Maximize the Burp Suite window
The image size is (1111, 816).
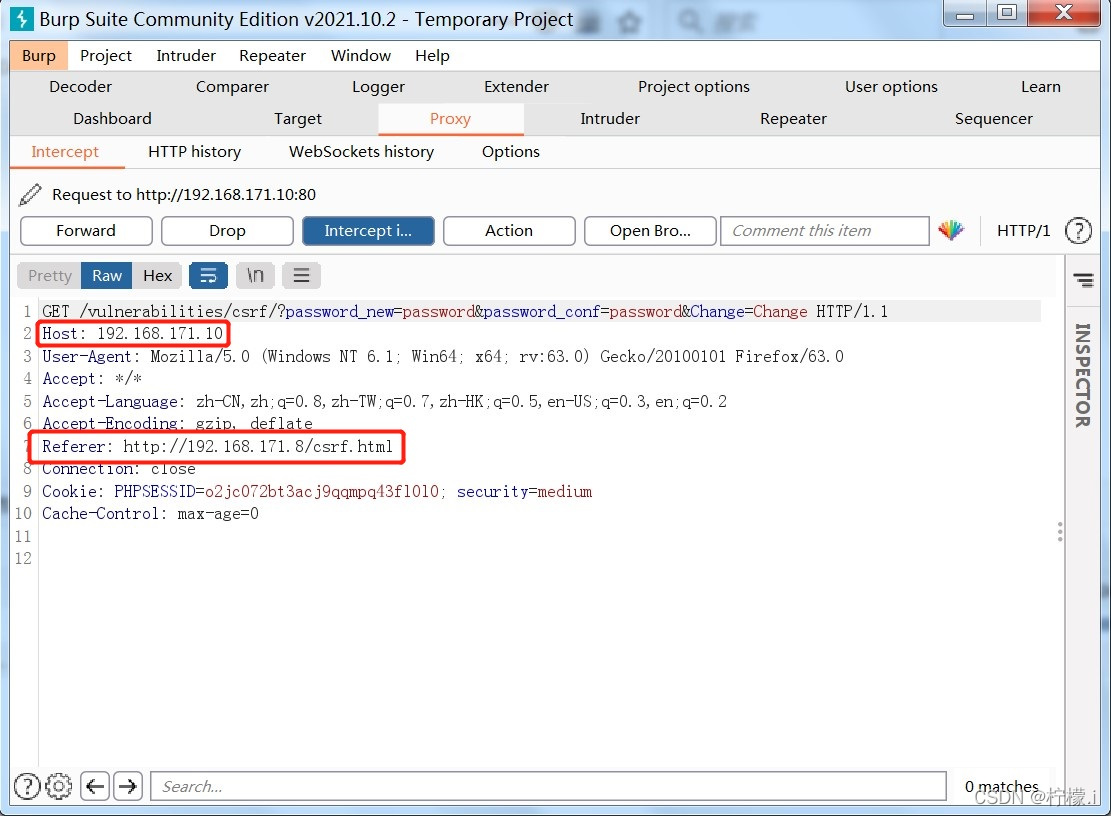pos(1006,13)
